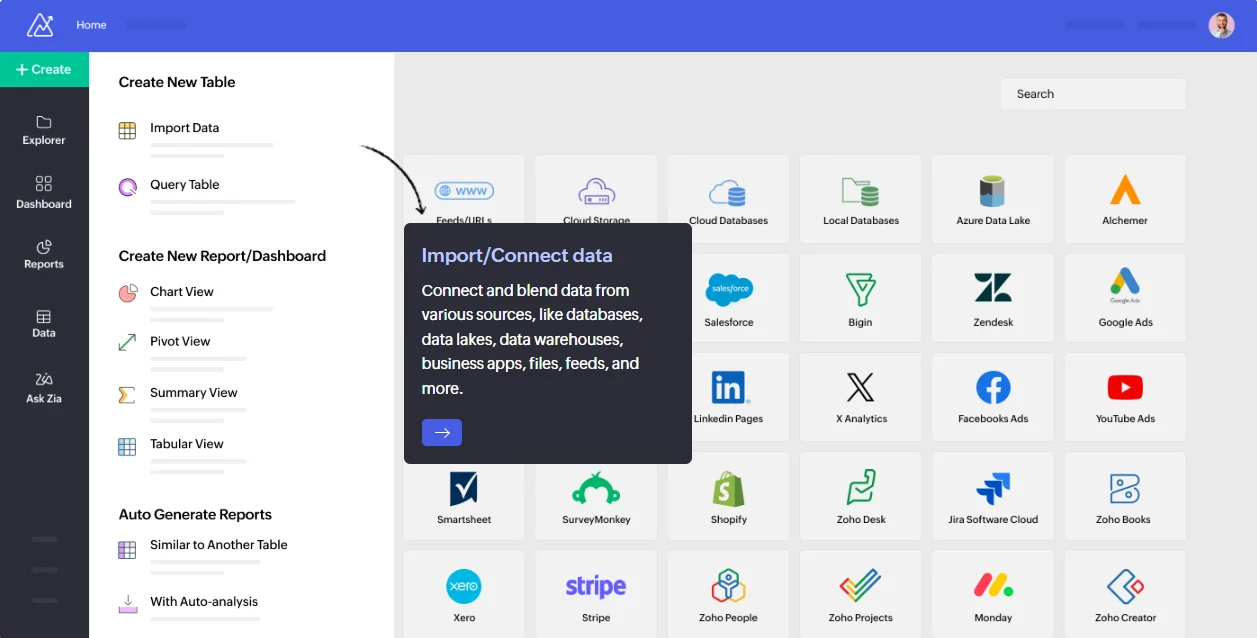Open Ask Zia from the sidebar

pyautogui.click(x=43, y=385)
